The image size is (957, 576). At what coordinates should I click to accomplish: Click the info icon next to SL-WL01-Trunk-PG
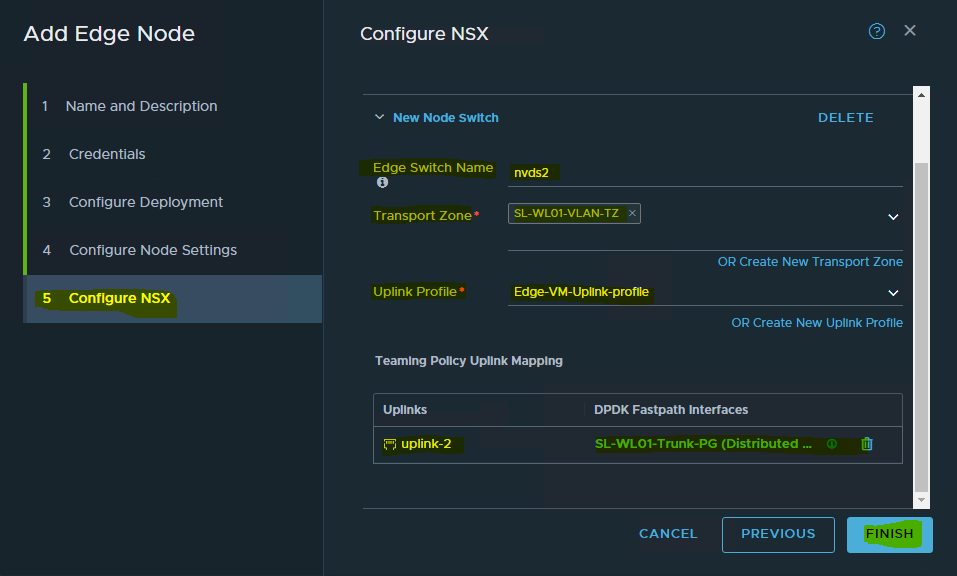pos(832,444)
